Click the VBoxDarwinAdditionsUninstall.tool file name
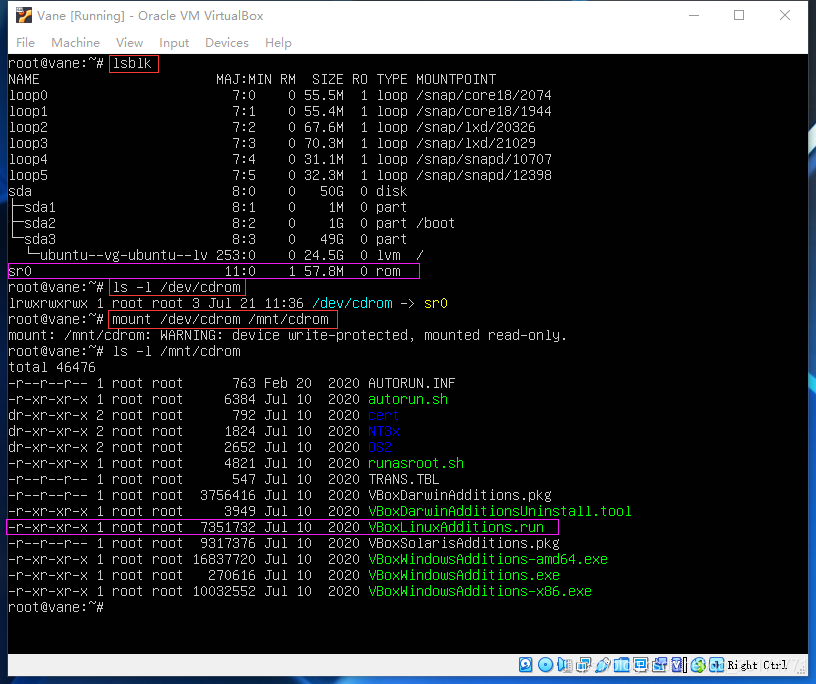816x684 pixels. (x=500, y=512)
